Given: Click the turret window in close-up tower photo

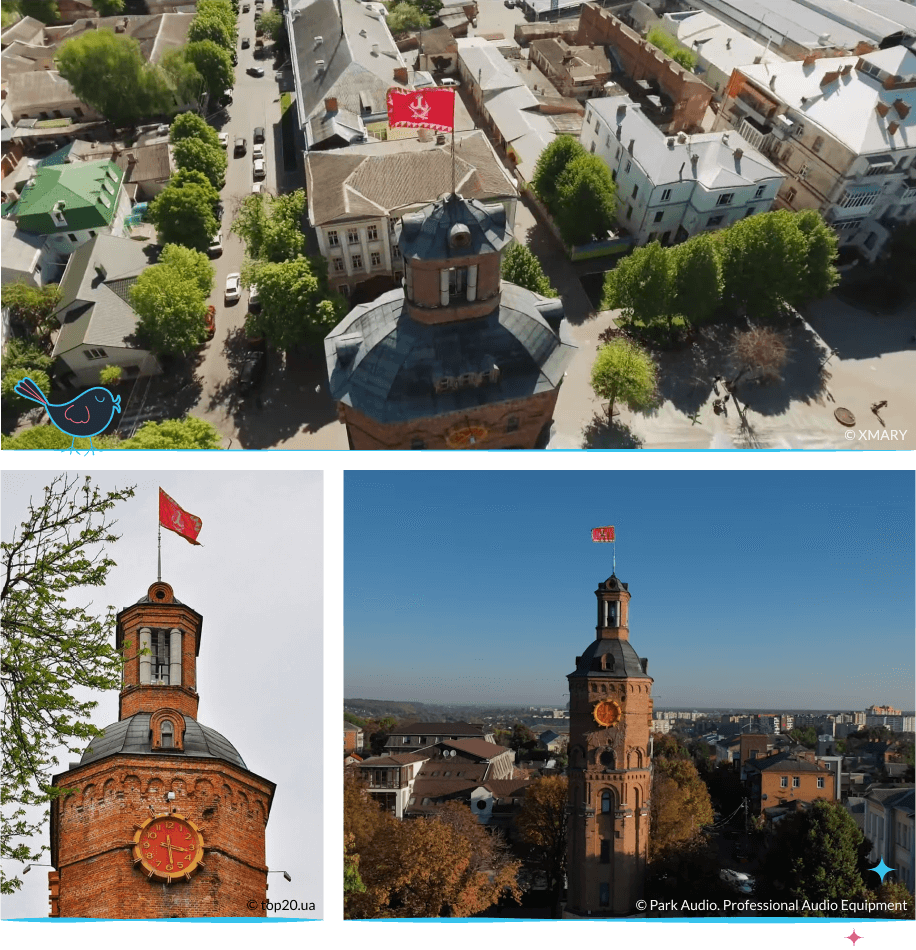Looking at the screenshot, I should (x=160, y=656).
